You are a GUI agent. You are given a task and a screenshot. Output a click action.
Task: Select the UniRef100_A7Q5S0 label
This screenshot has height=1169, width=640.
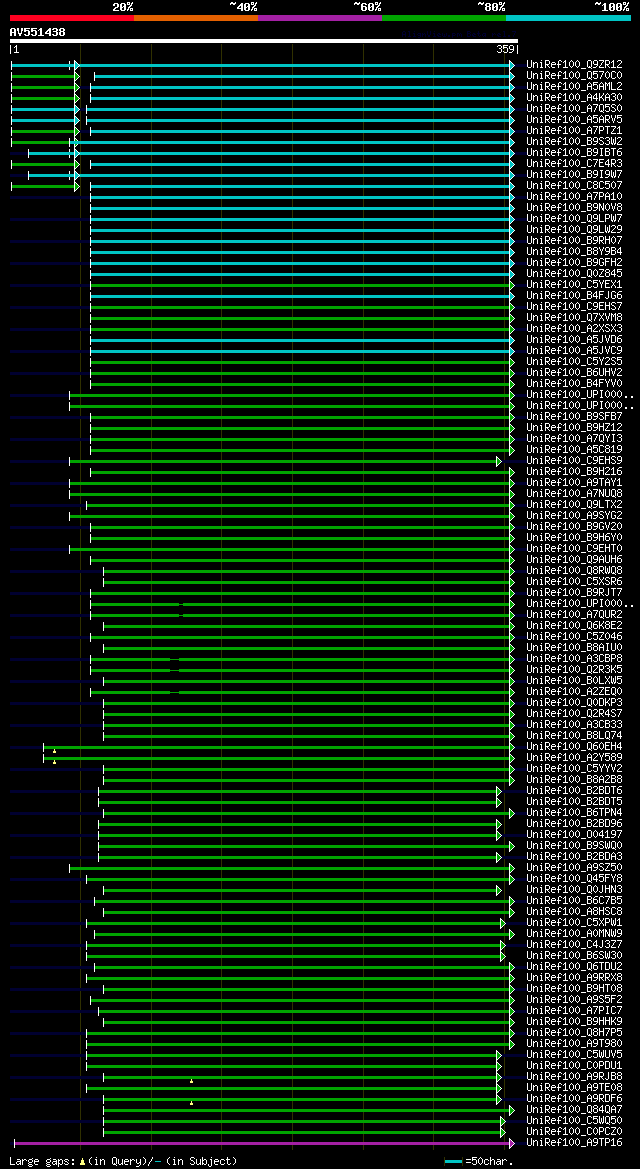point(574,109)
